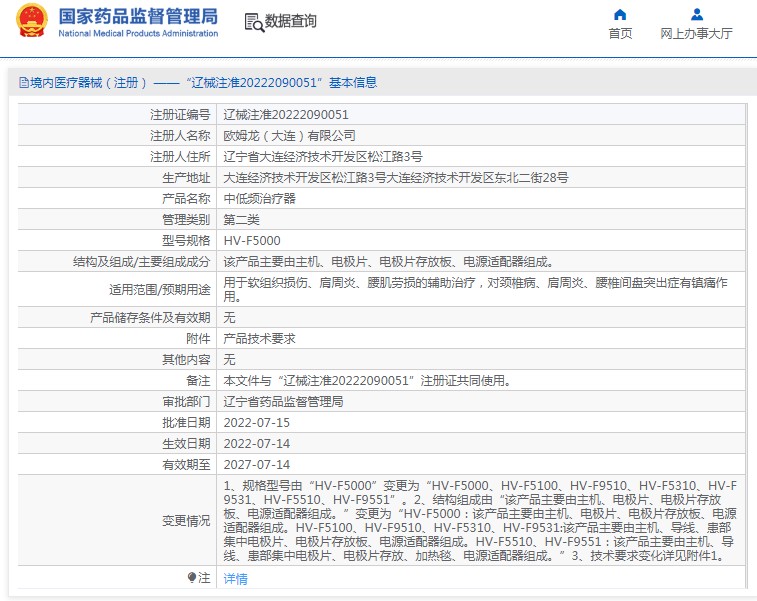
Task: Click the 注册证编号 row label
Action: 180,114
